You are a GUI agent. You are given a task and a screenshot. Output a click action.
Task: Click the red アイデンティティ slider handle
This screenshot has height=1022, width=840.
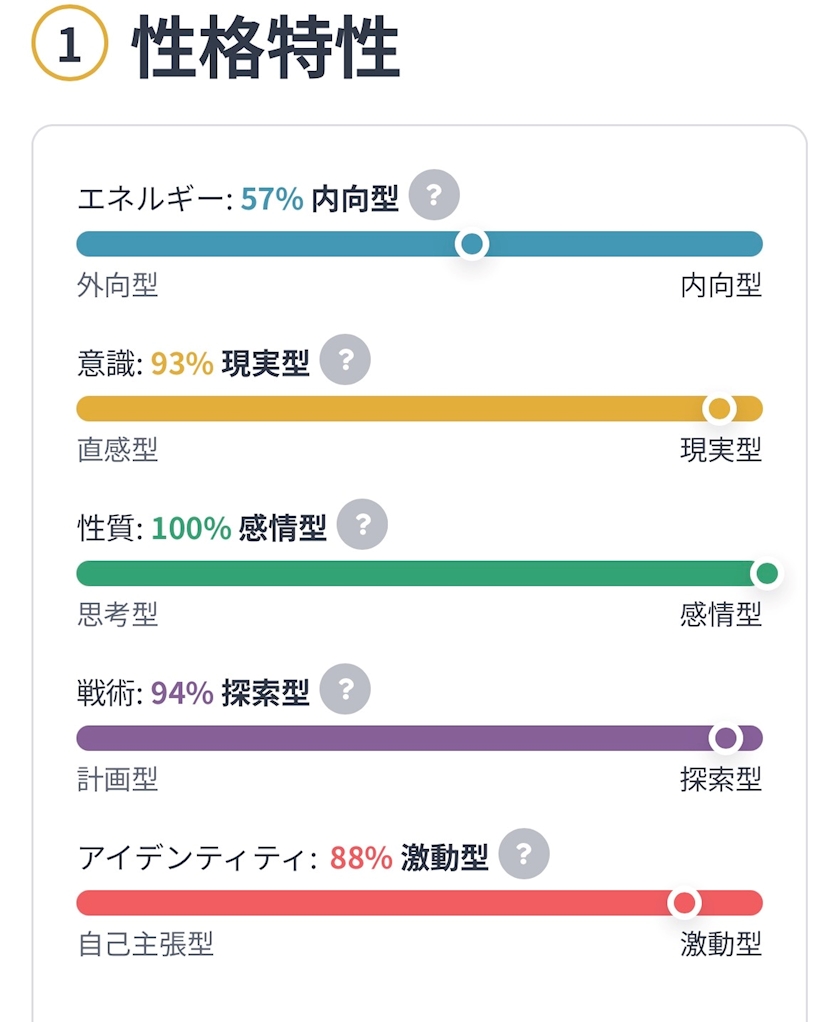(684, 903)
